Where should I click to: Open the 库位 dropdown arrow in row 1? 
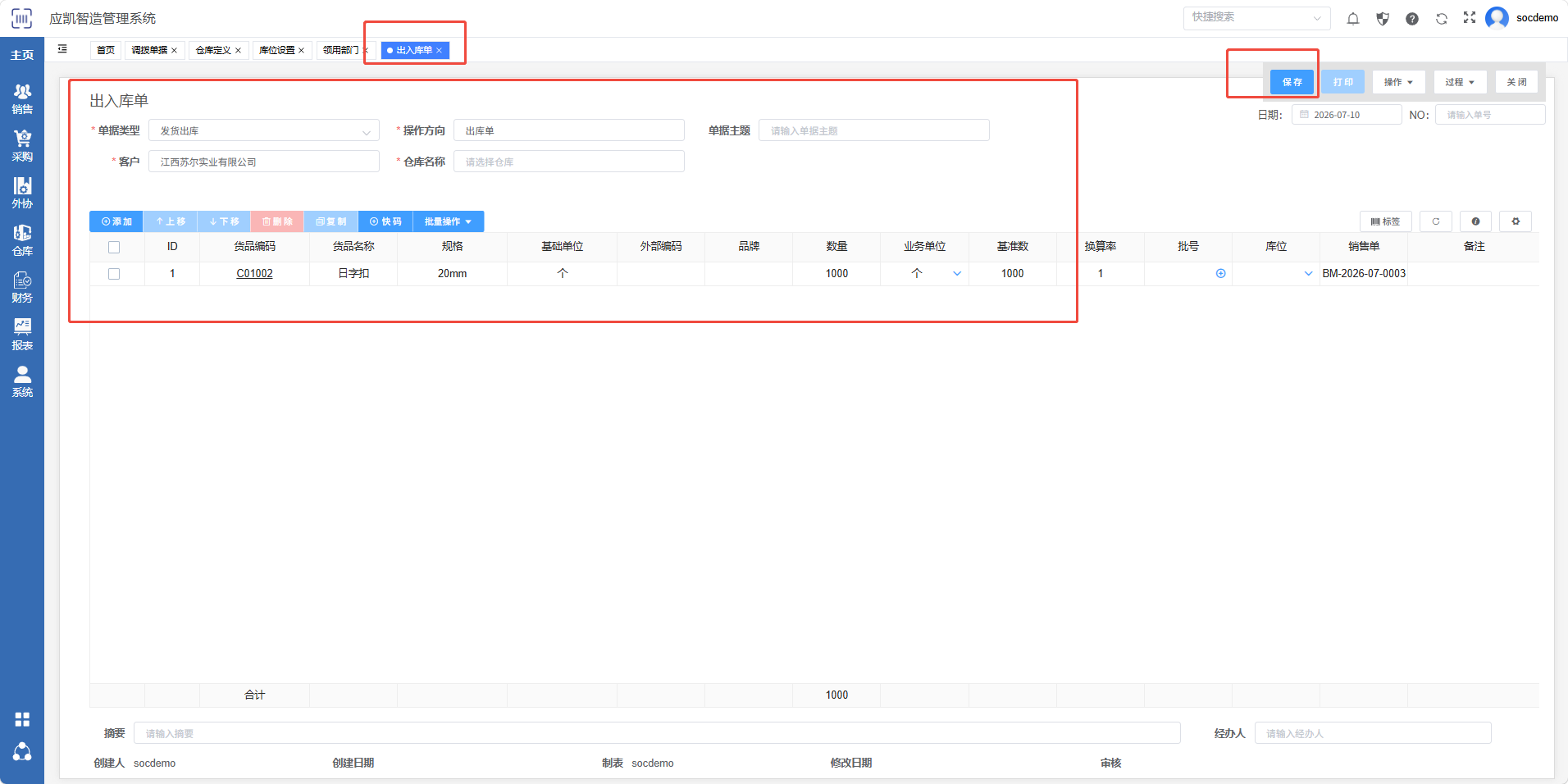click(x=1308, y=274)
